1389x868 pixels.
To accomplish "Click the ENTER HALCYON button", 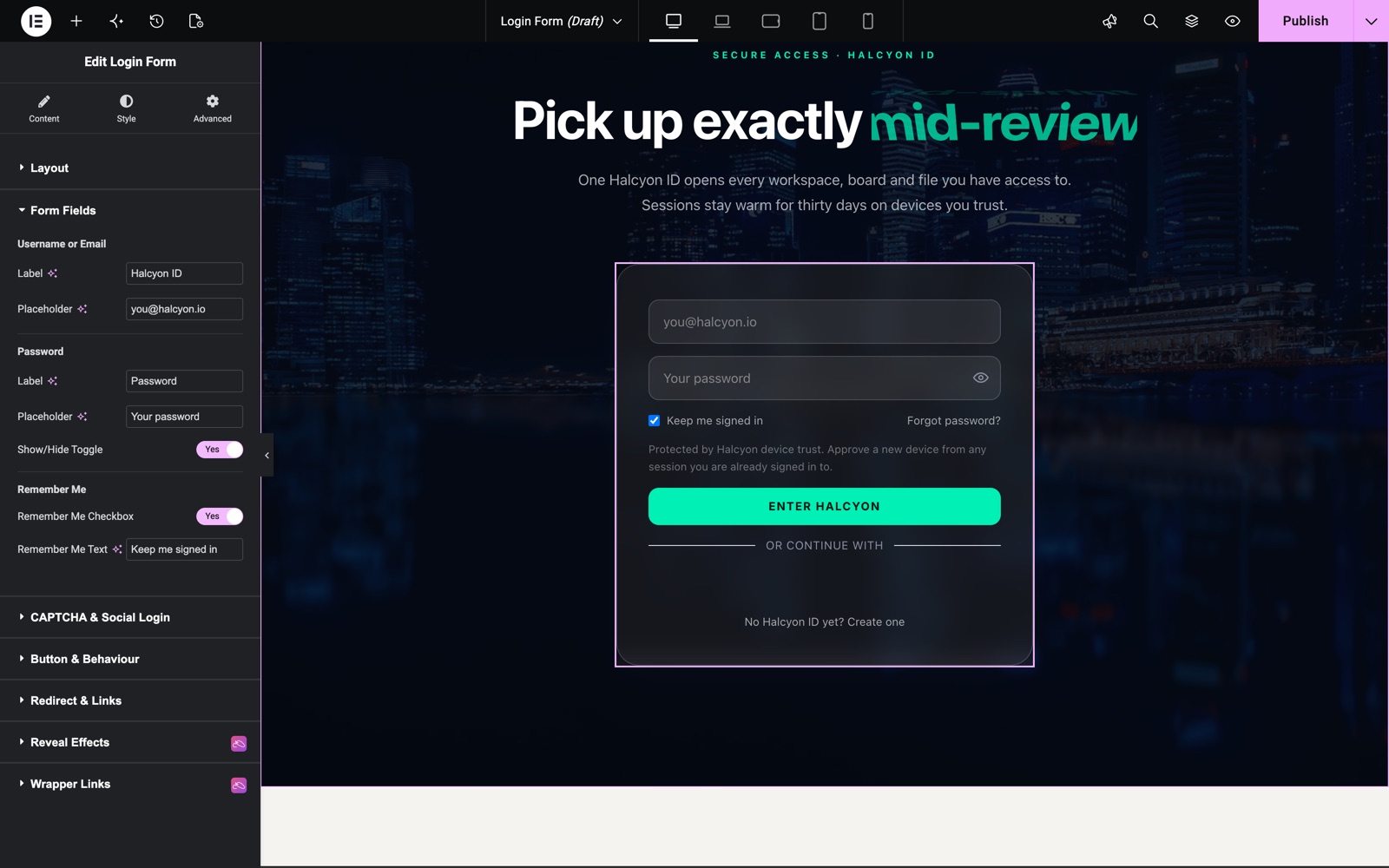I will 825,506.
